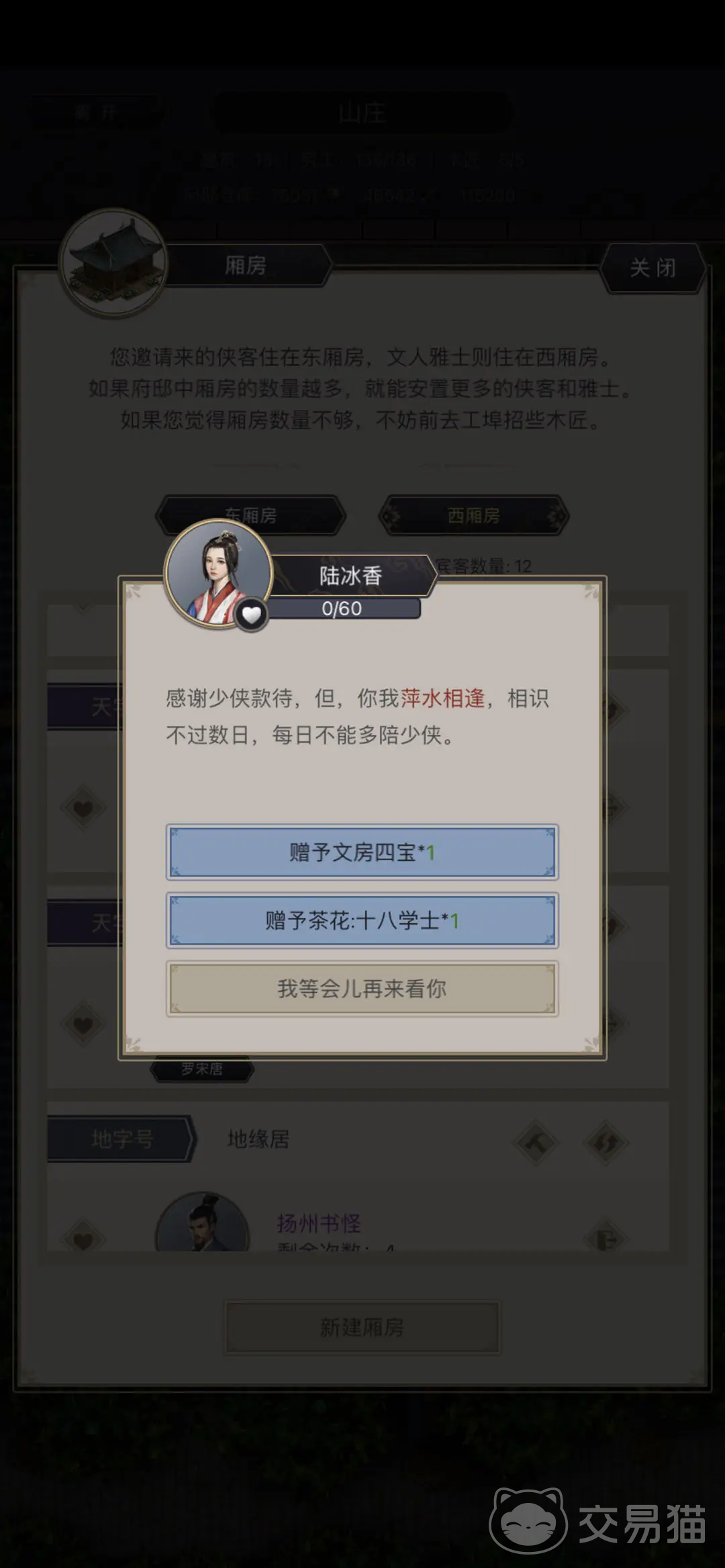Screen dimensions: 725x1568
Task: Click the exit door icon for 扬州书怪
Action: 606,1239
